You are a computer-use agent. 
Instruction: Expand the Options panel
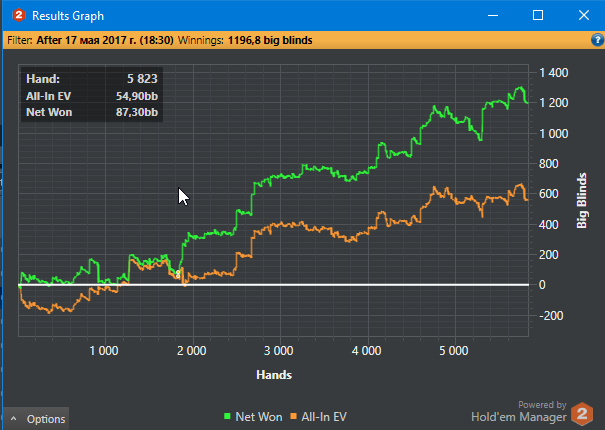[x=37, y=419]
